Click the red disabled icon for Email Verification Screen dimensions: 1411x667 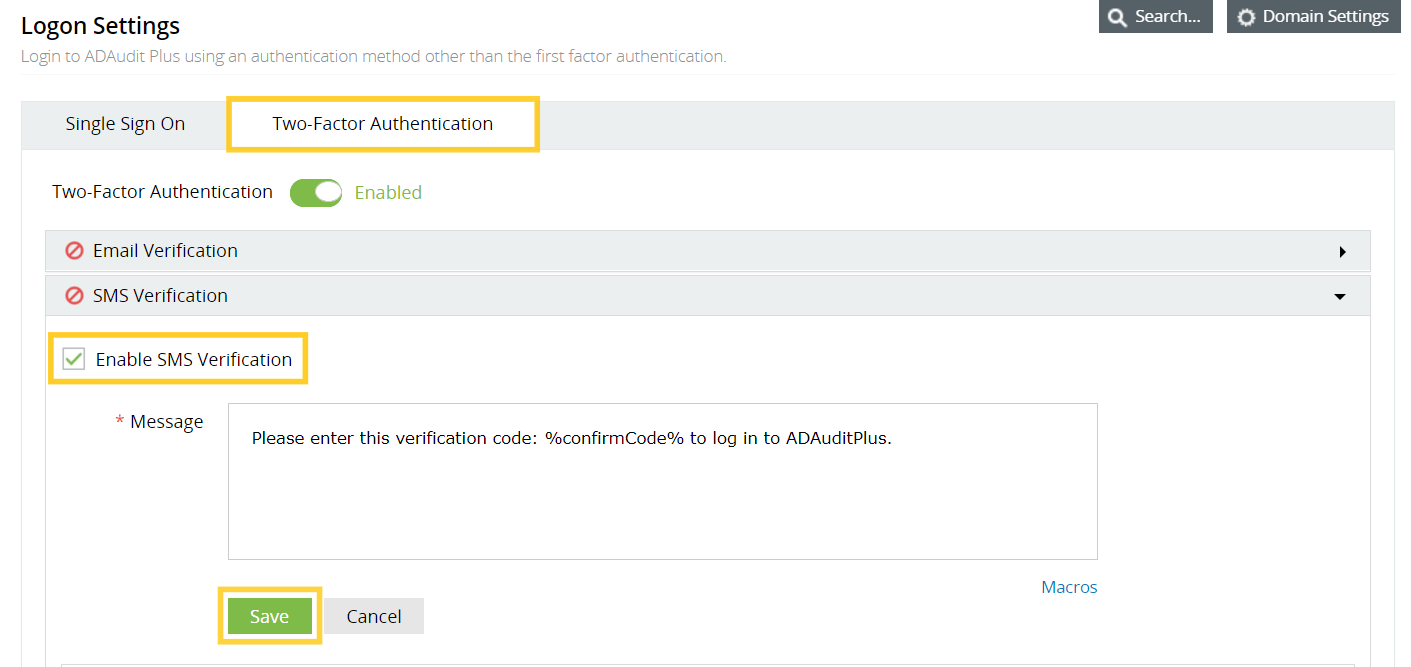tap(74, 251)
